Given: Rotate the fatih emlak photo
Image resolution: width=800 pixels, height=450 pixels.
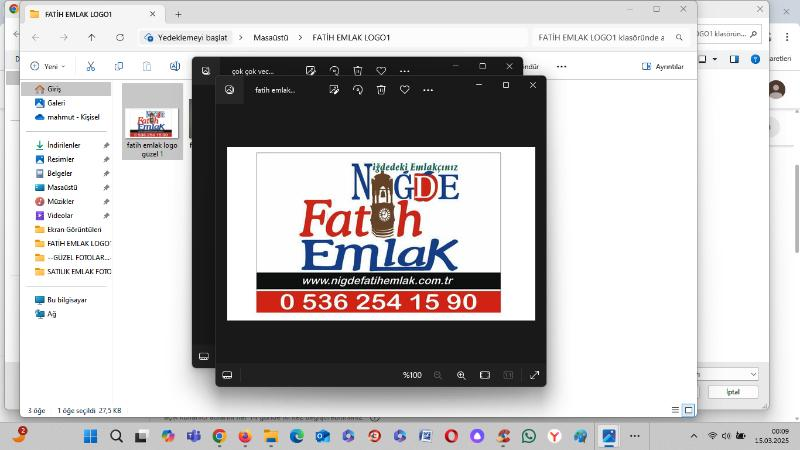Looking at the screenshot, I should pos(357,89).
